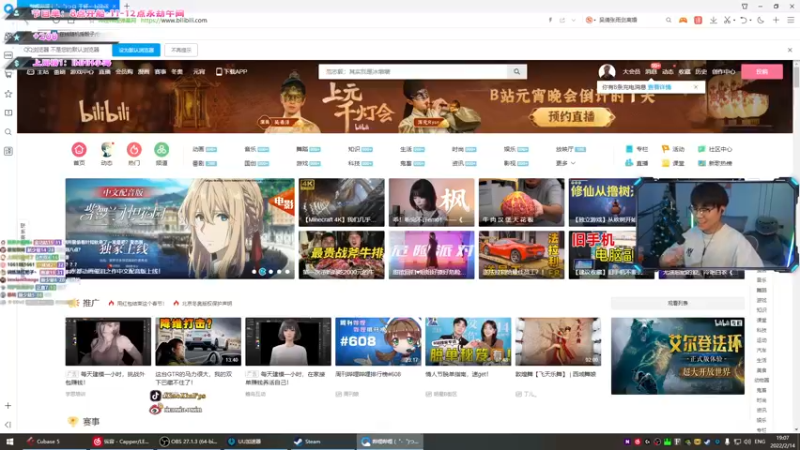
Task: Open the 活动 activity flag icon
Action: pyautogui.click(x=665, y=149)
